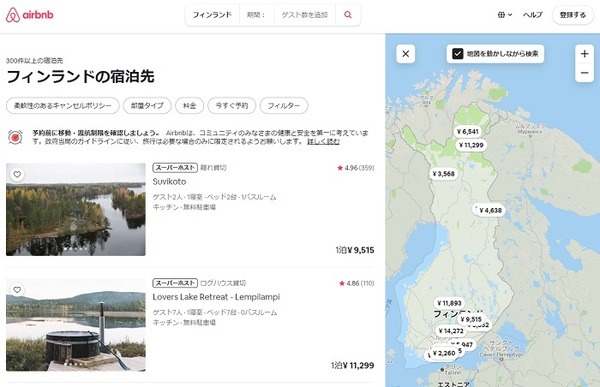Toggle the 今すぐ予約 instant book filter
Image resolution: width=600 pixels, height=387 pixels.
click(232, 106)
